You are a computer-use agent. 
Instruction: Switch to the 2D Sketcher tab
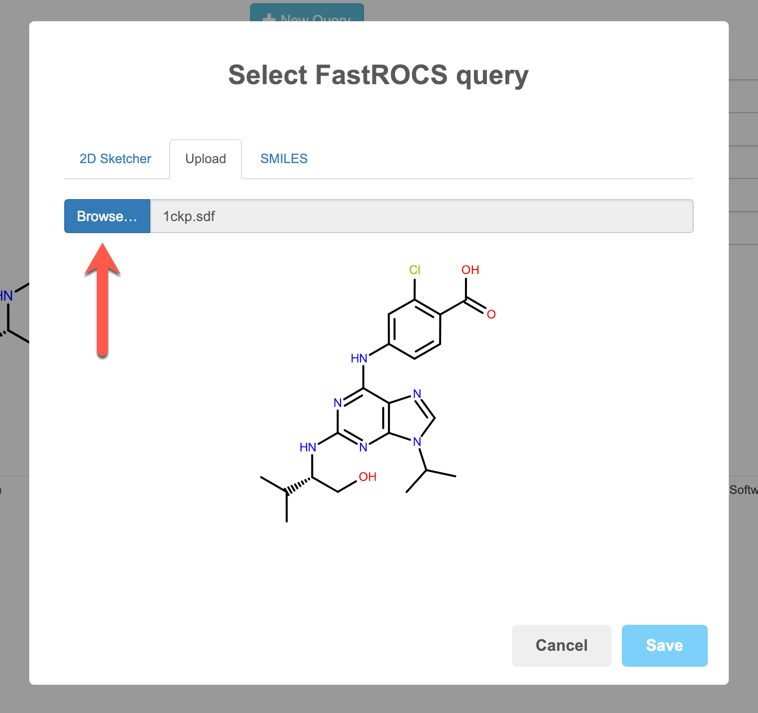115,159
